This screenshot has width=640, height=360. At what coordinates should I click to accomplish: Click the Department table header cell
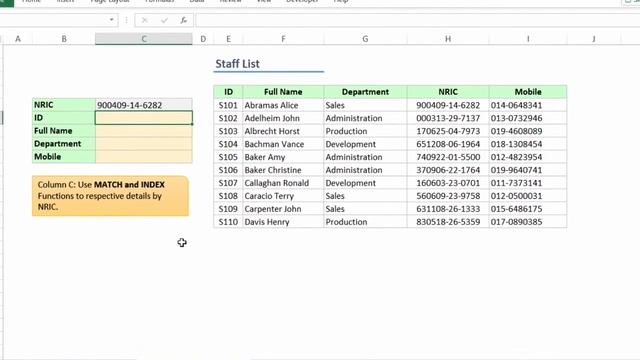[x=365, y=92]
